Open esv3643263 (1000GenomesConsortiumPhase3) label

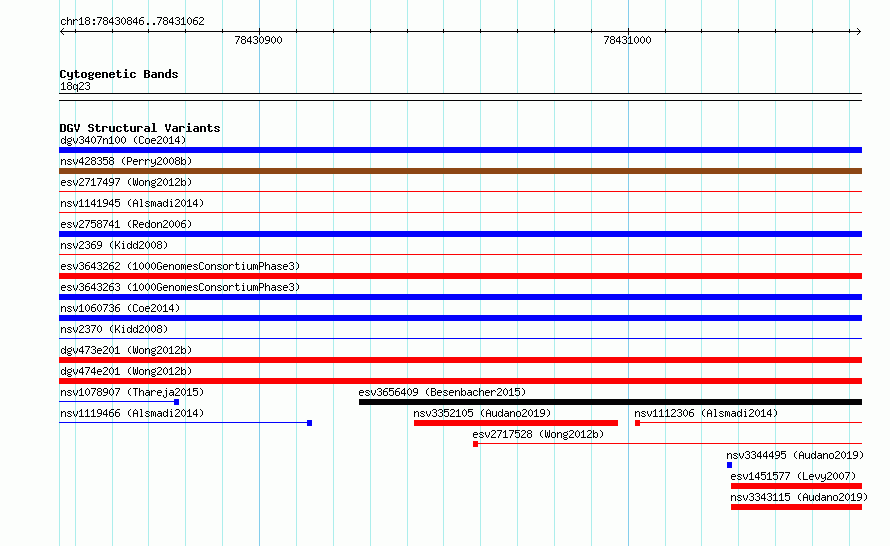click(x=180, y=287)
